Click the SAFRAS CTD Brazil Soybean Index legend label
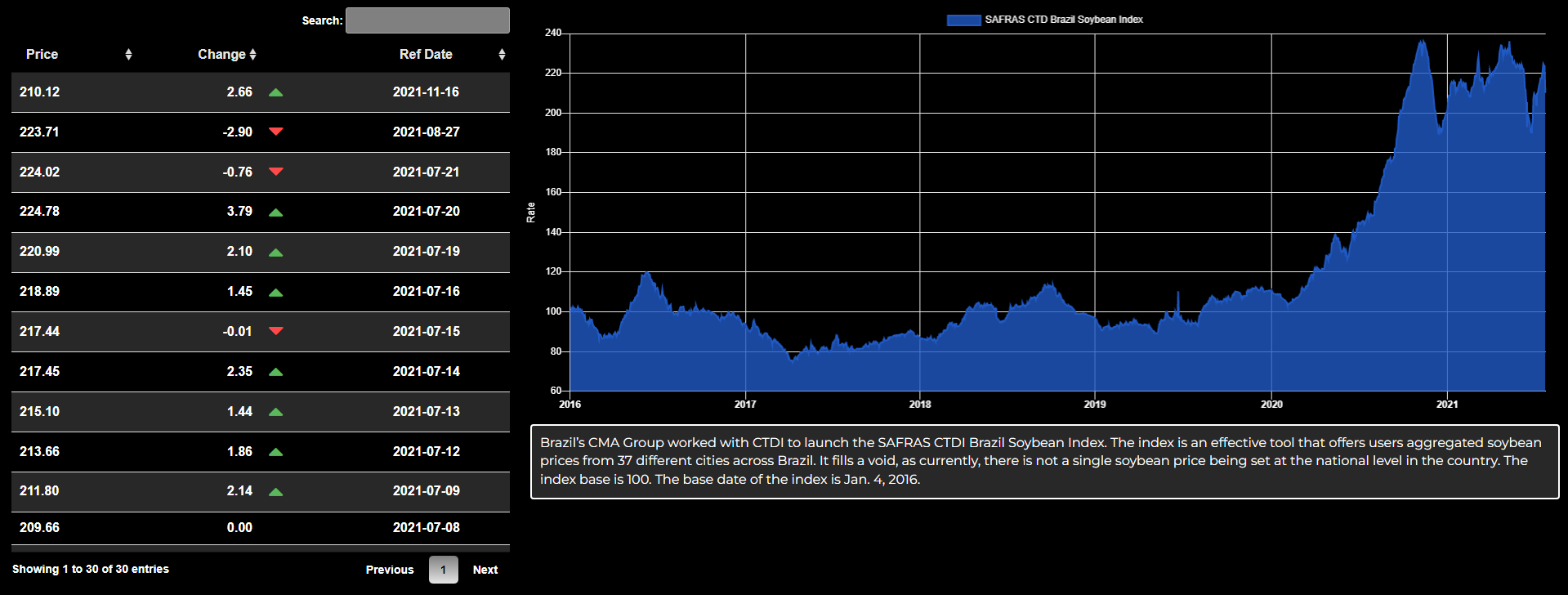This screenshot has width=1568, height=595. (1064, 20)
